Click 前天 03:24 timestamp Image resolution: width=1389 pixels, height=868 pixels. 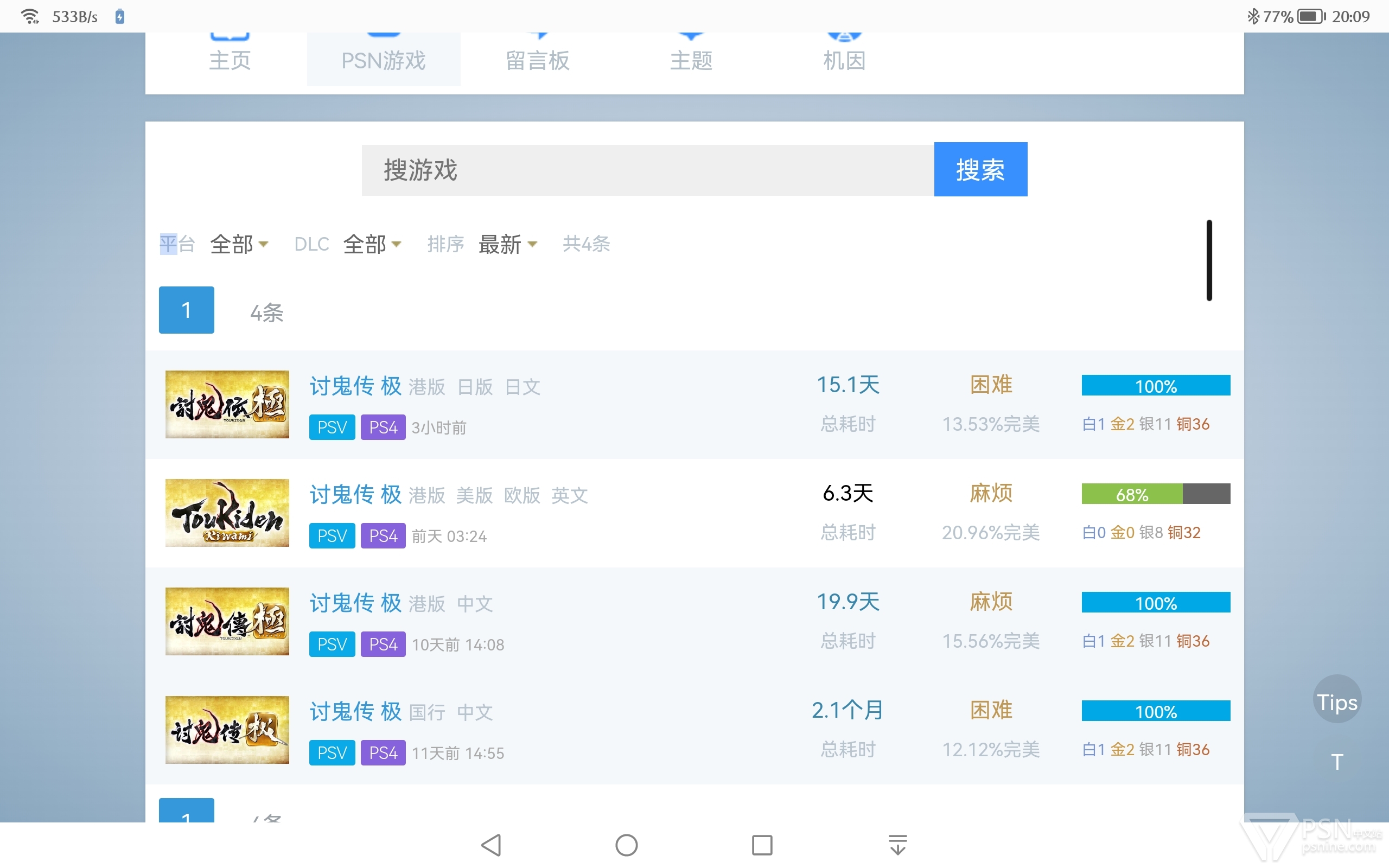(x=449, y=536)
